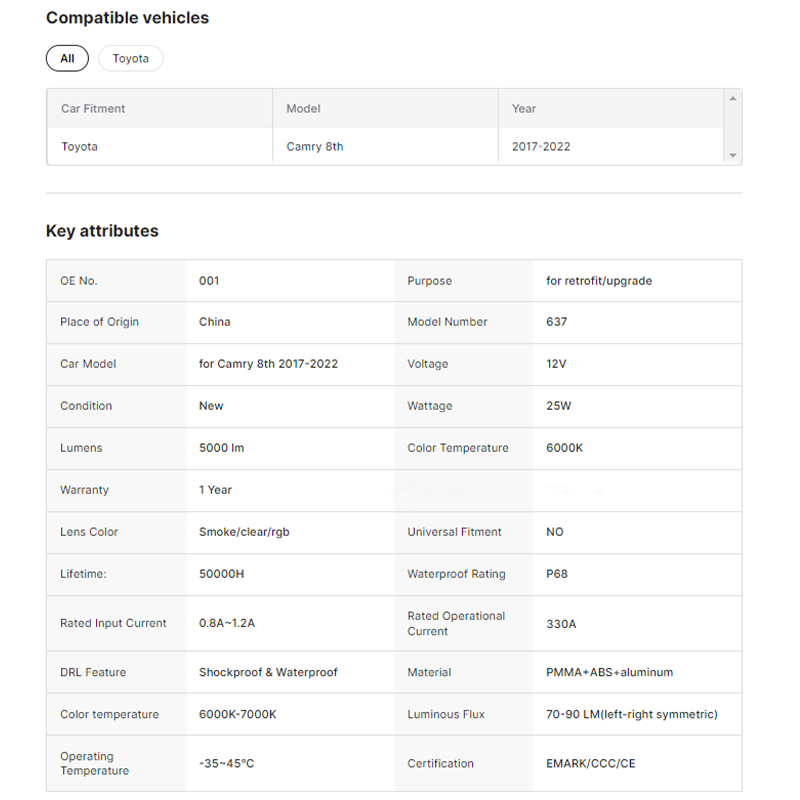Screen dimensions: 800x800
Task: Select the Toyota filter pill
Action: [130, 58]
